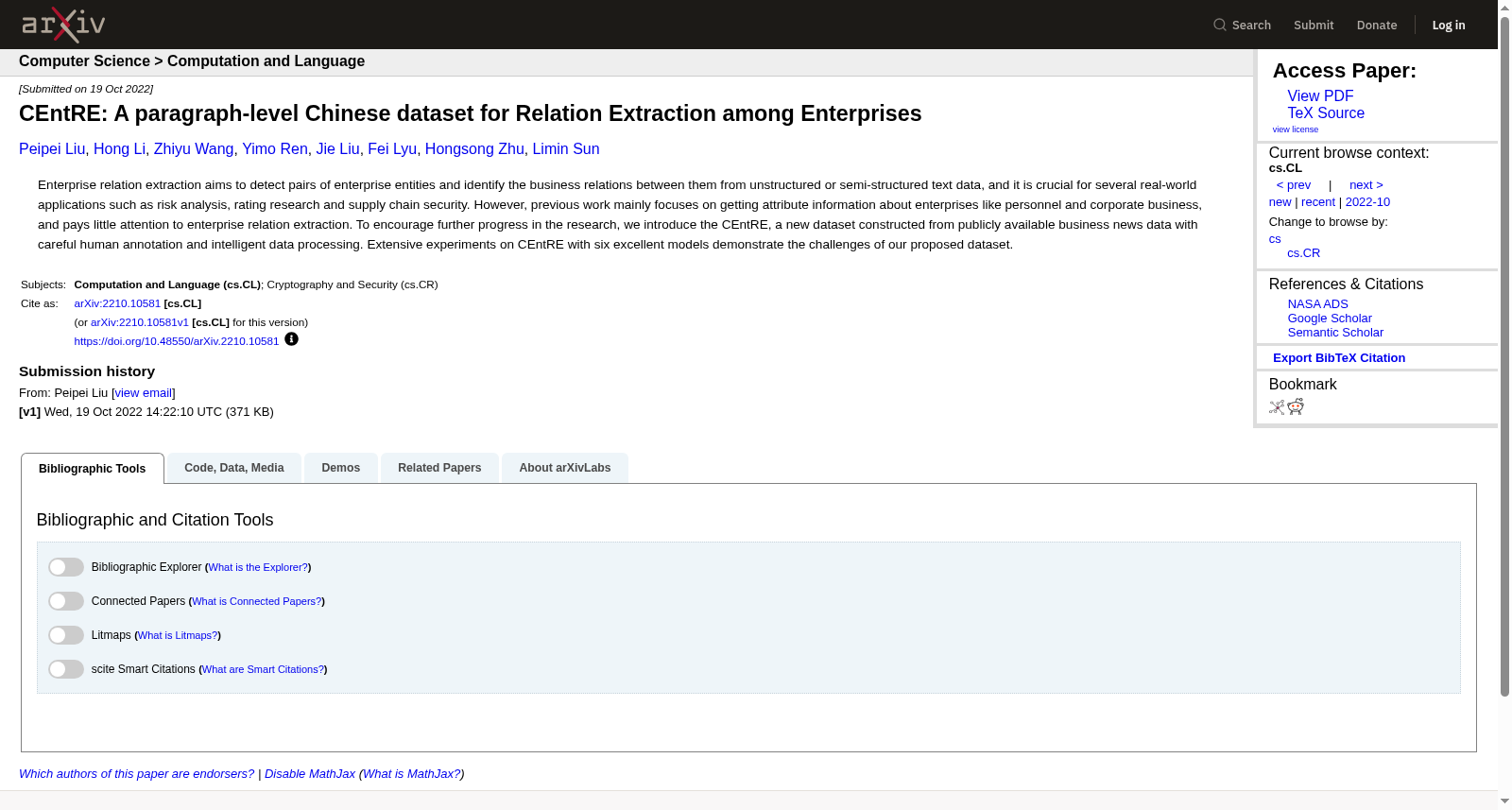Download TeX Source
The height and width of the screenshot is (810, 1512).
pyautogui.click(x=1326, y=113)
